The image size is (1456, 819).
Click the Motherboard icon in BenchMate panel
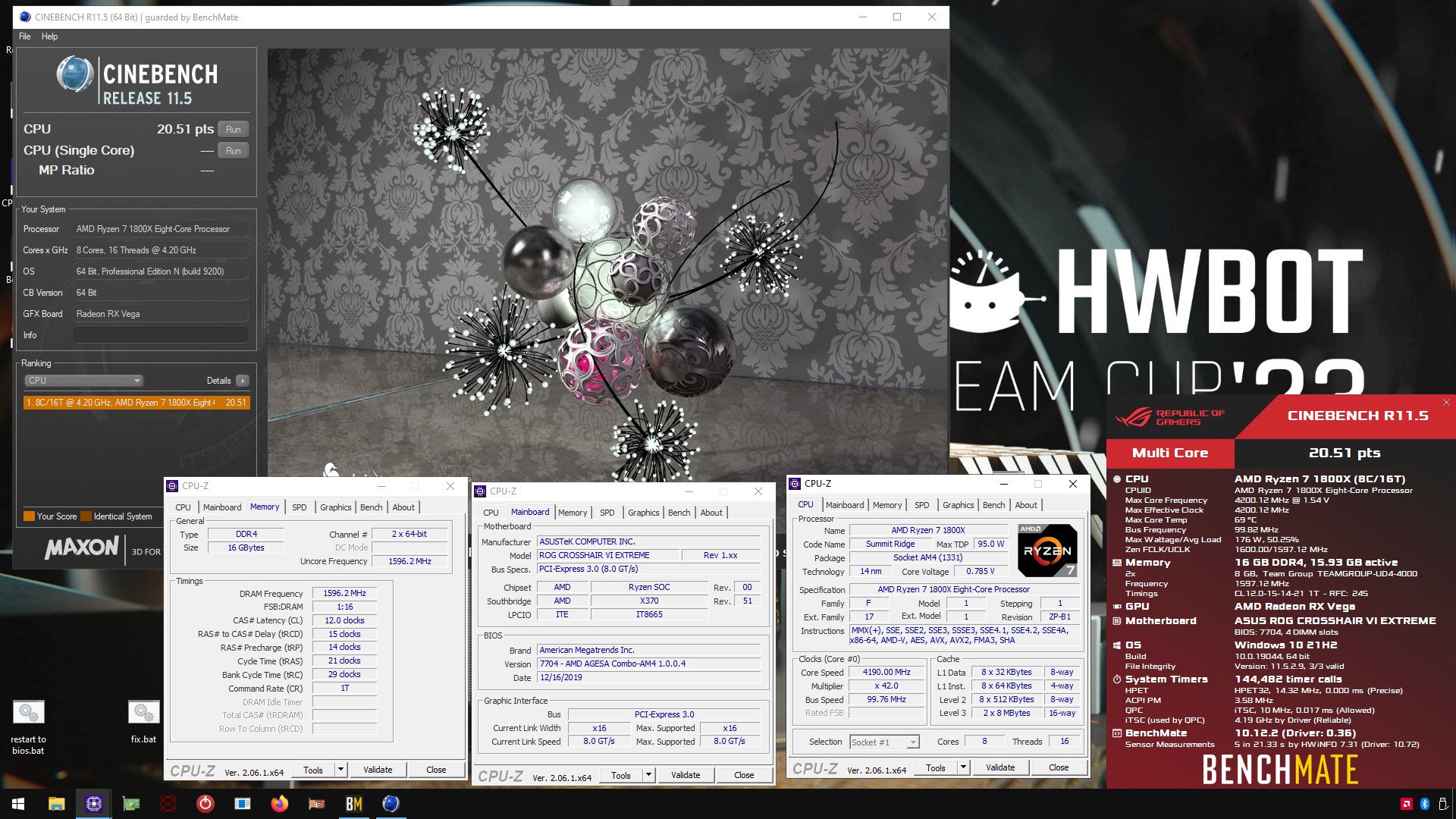click(x=1117, y=621)
